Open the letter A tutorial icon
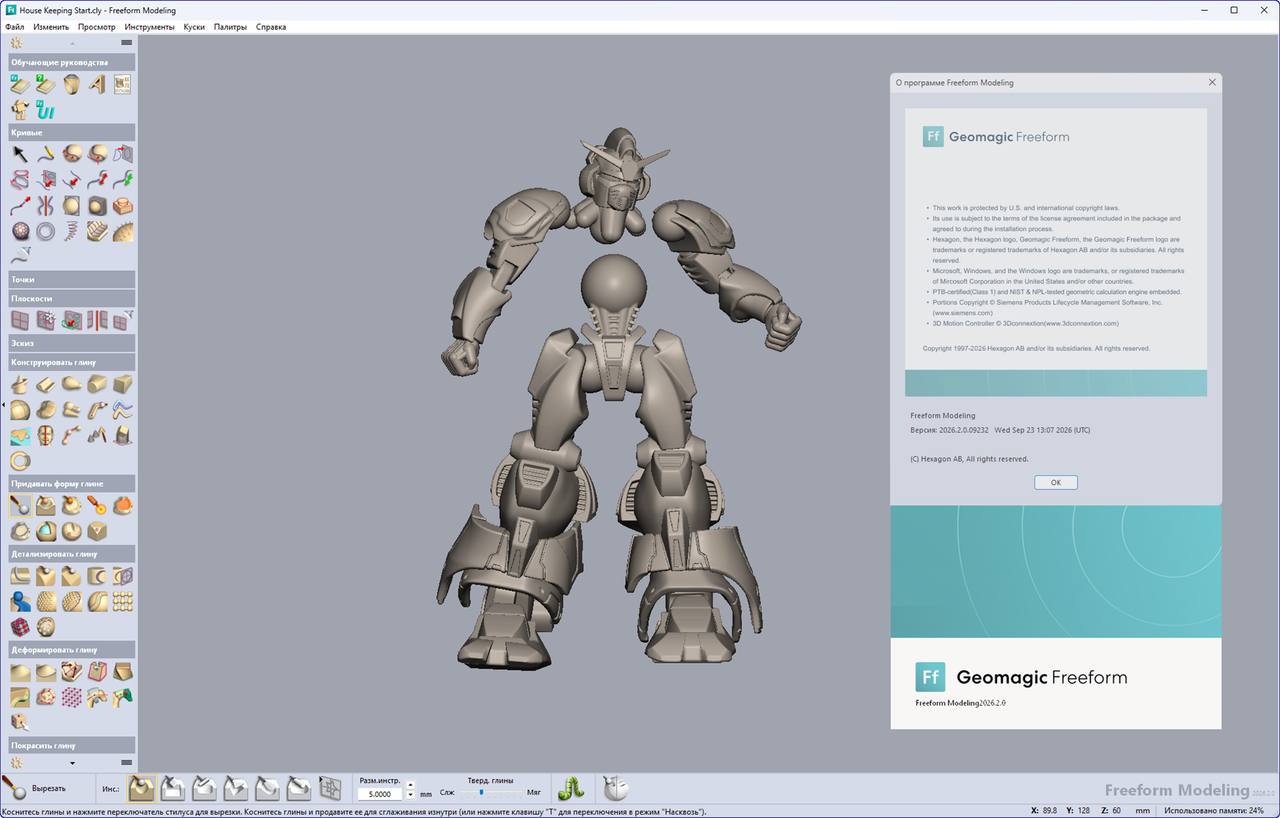 97,85
